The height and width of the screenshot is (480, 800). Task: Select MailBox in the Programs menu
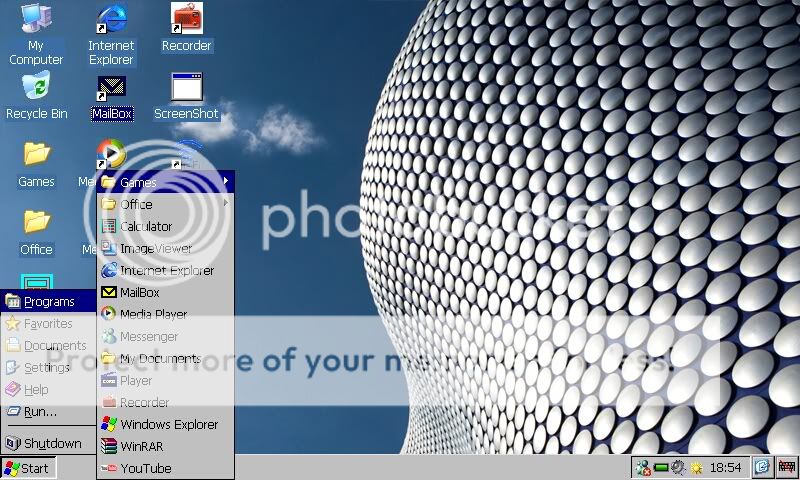click(x=165, y=292)
